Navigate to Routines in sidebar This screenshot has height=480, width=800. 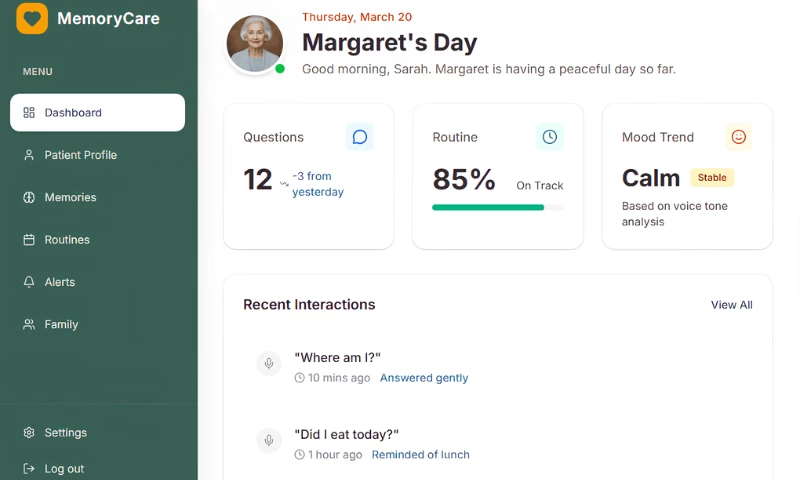[67, 240]
